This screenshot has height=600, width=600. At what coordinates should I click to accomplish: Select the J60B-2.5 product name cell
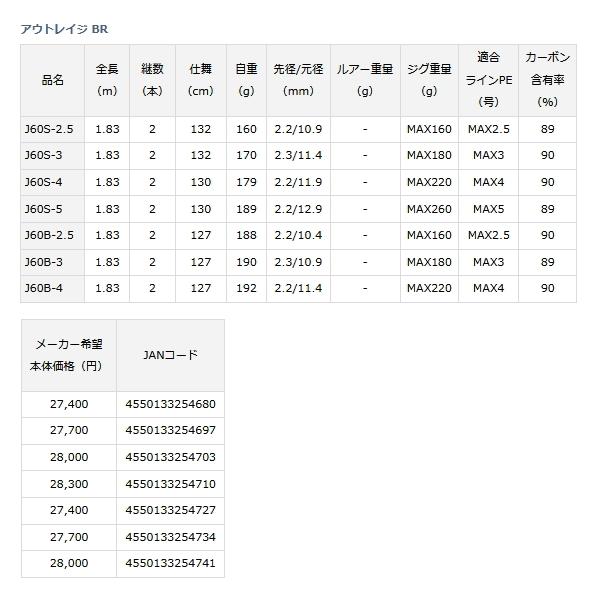point(52,236)
